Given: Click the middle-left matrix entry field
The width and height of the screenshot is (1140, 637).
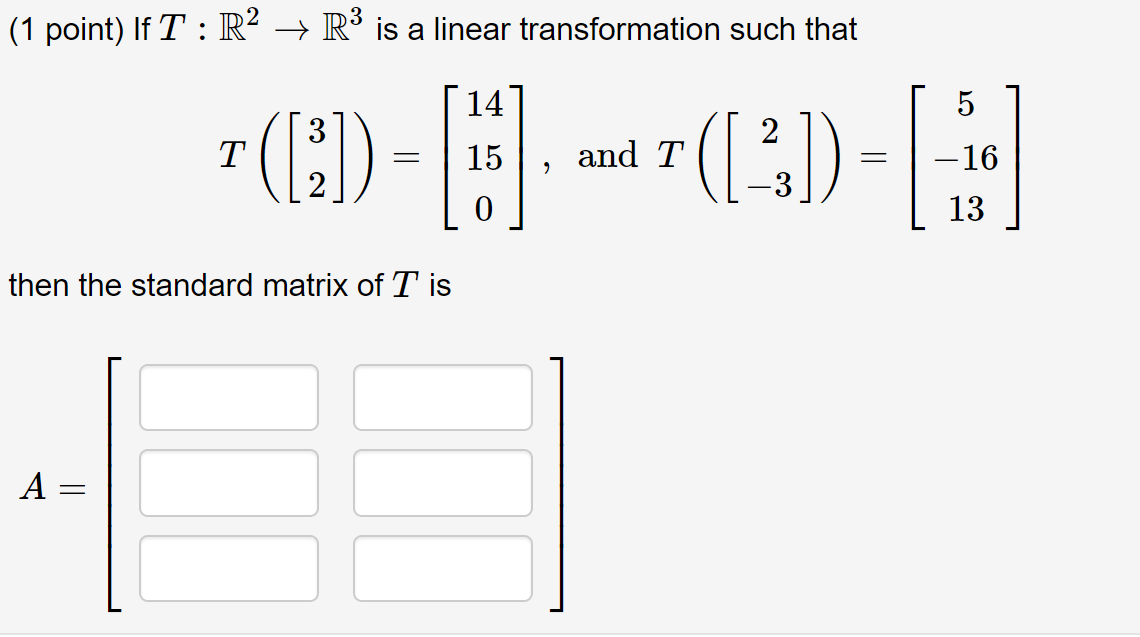Looking at the screenshot, I should [229, 483].
